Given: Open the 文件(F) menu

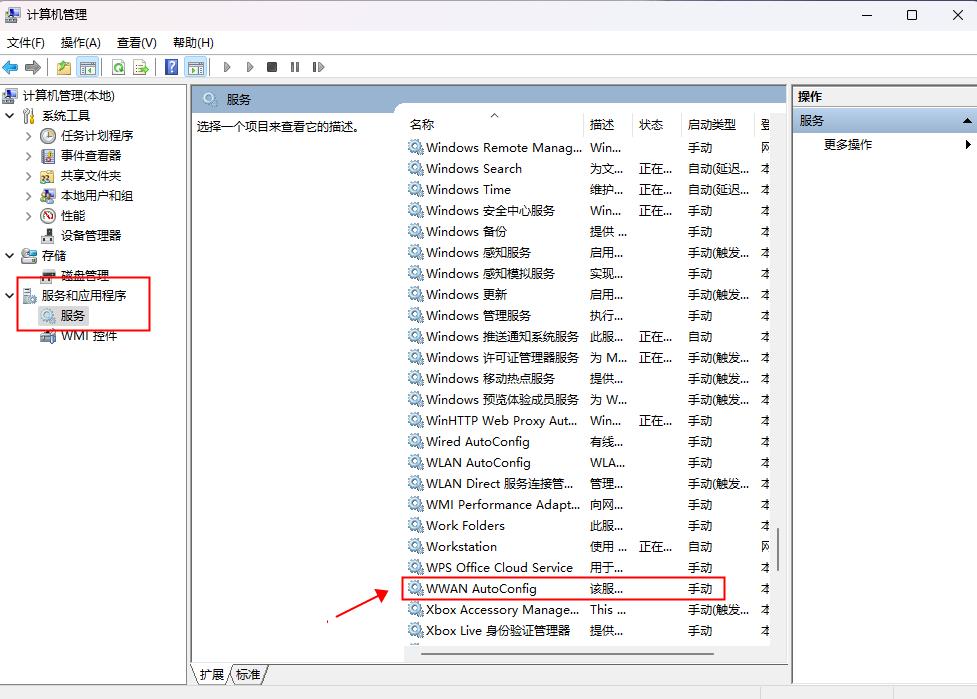Looking at the screenshot, I should [26, 42].
